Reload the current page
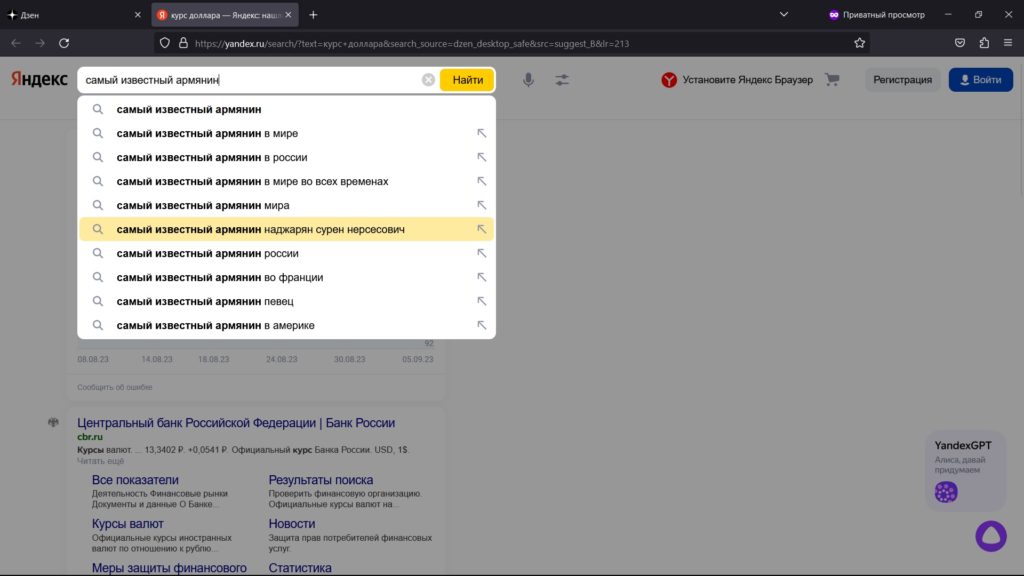The width and height of the screenshot is (1024, 576). point(64,43)
